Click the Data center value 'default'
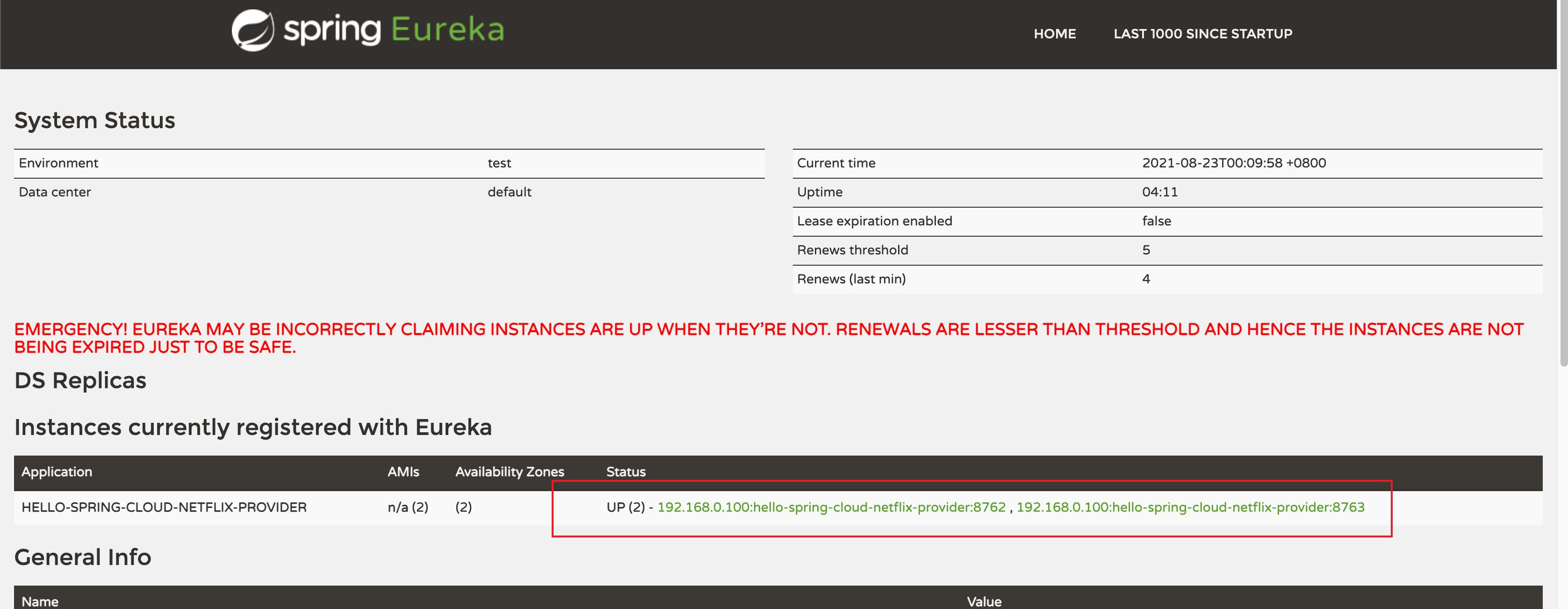The width and height of the screenshot is (1568, 609). pyautogui.click(x=509, y=192)
